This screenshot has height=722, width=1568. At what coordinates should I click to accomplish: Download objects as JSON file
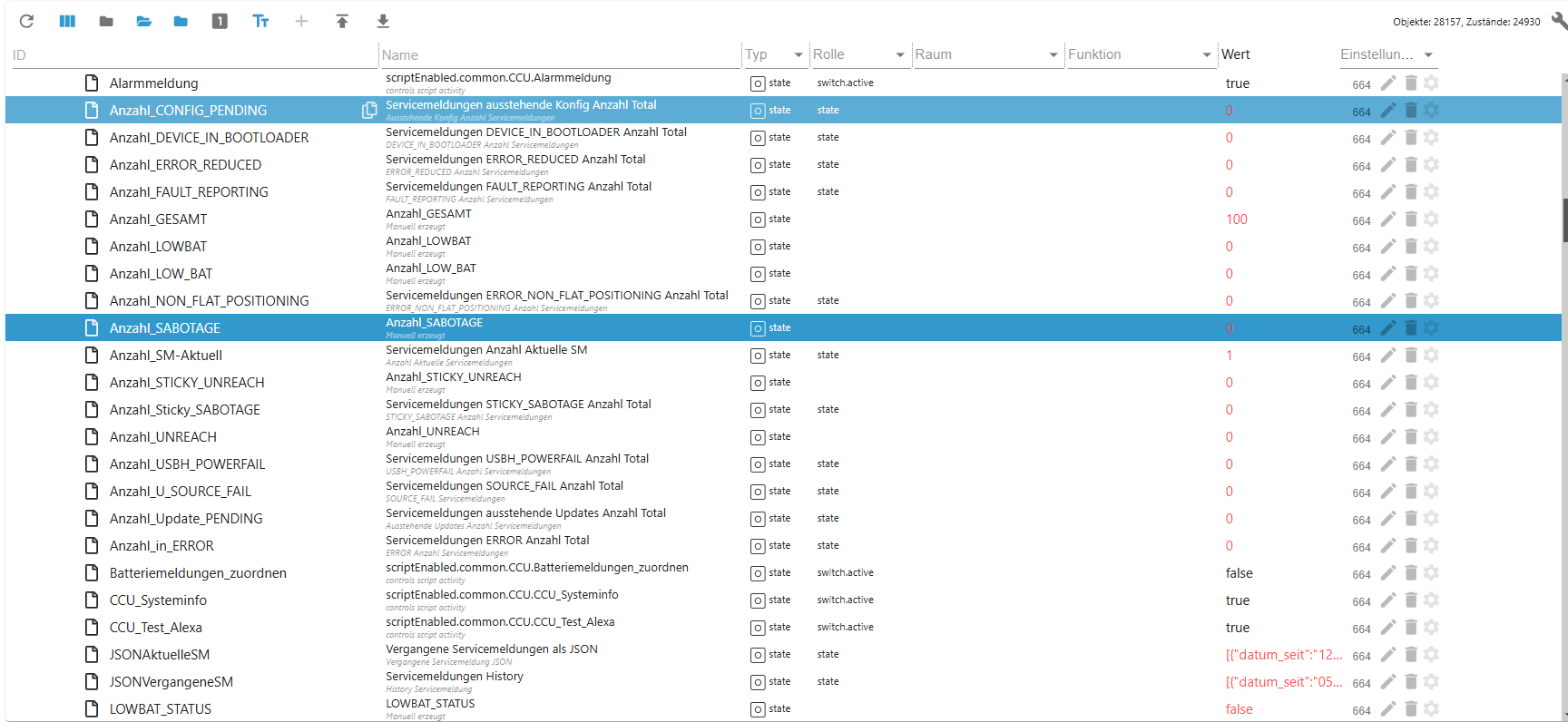[383, 21]
